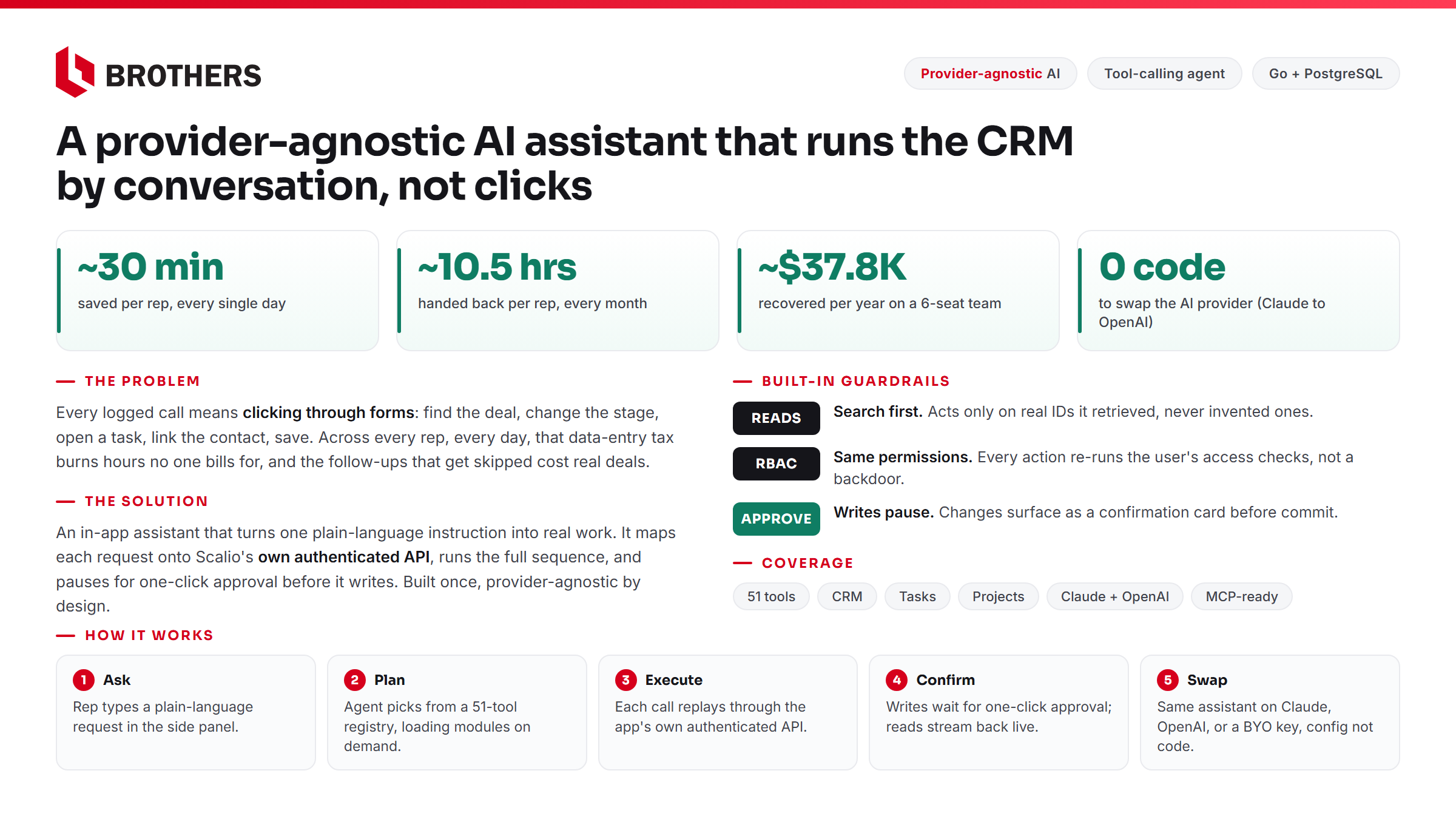1456x819 pixels.
Task: Click 'Agent picks from a 51-tool registry' description
Action: tap(437, 727)
